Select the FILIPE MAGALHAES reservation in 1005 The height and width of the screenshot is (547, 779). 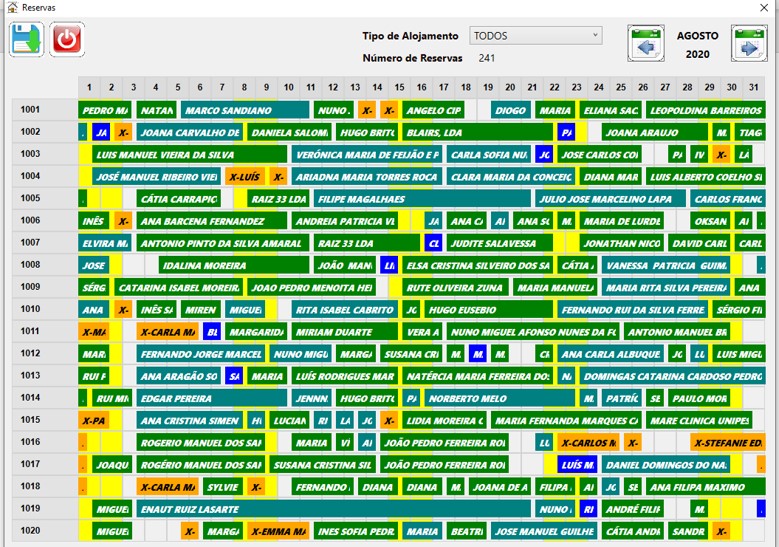(422, 199)
